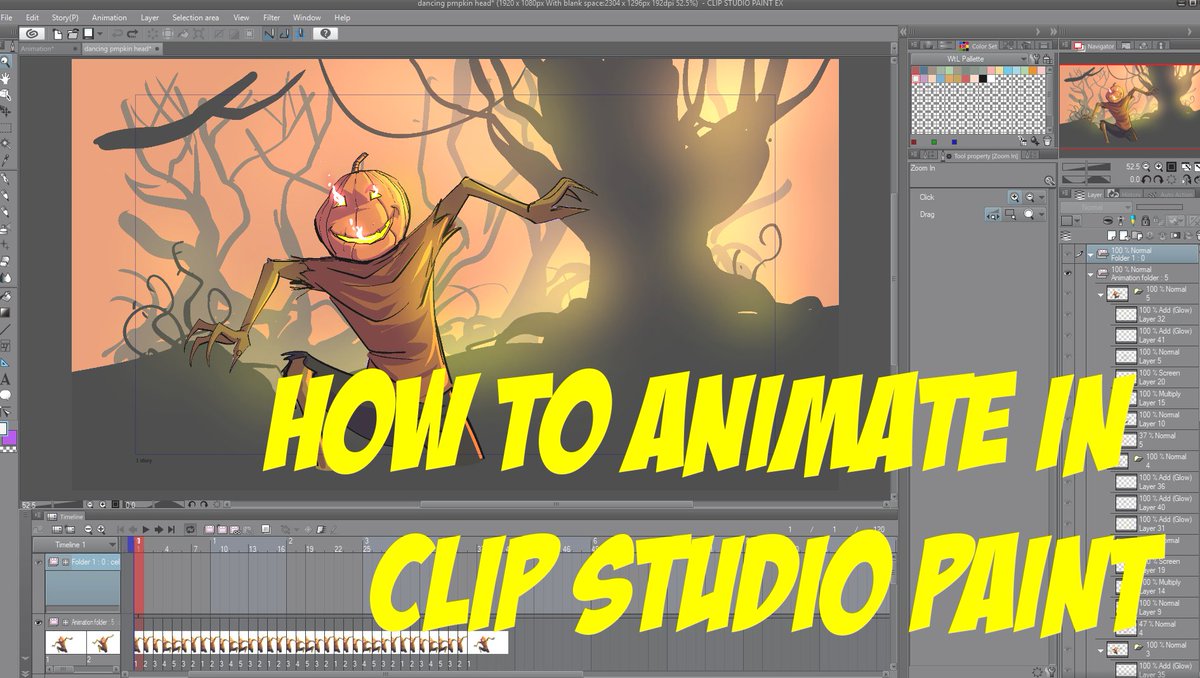1200x678 pixels.
Task: Select the Move layer tool
Action: [x=6, y=112]
